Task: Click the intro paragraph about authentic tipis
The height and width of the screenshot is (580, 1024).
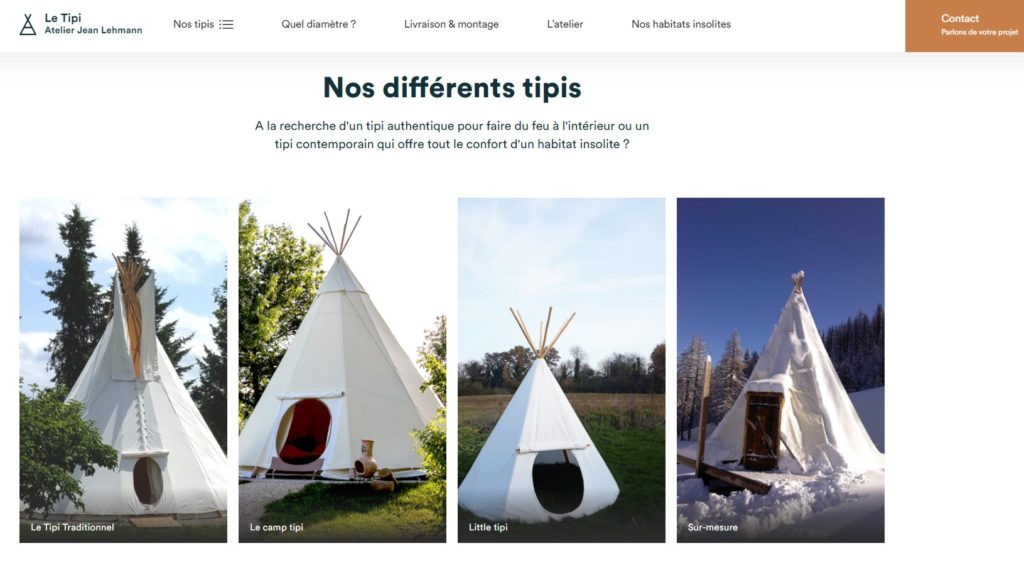Action: click(x=452, y=135)
